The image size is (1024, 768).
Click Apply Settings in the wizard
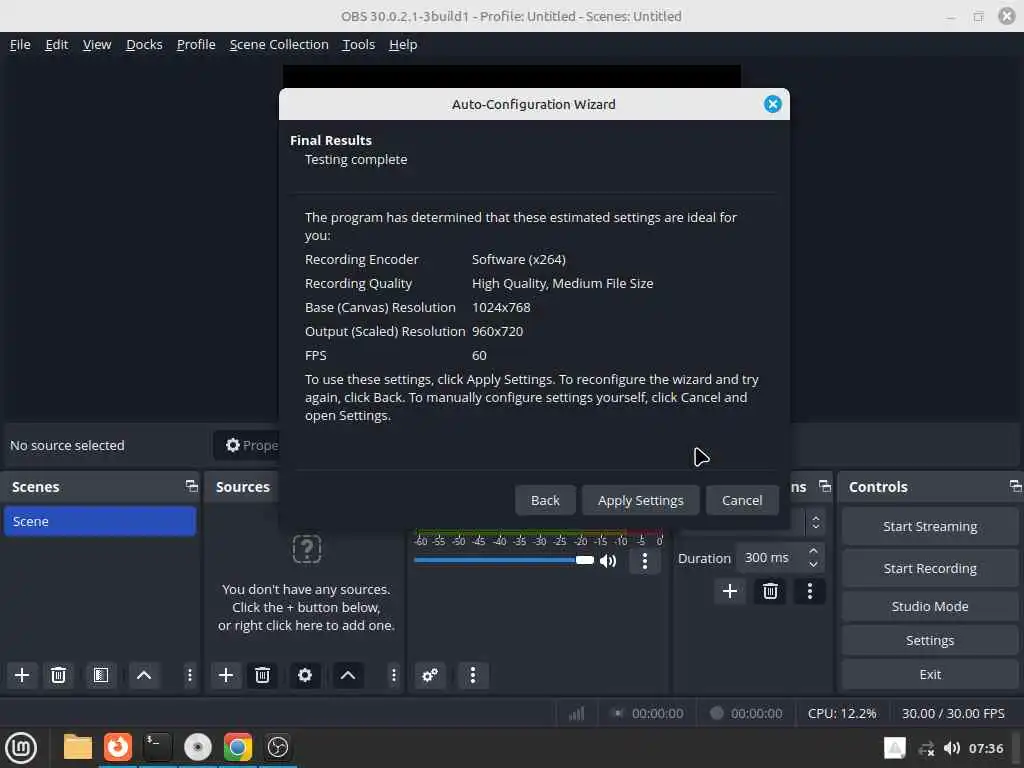[641, 500]
